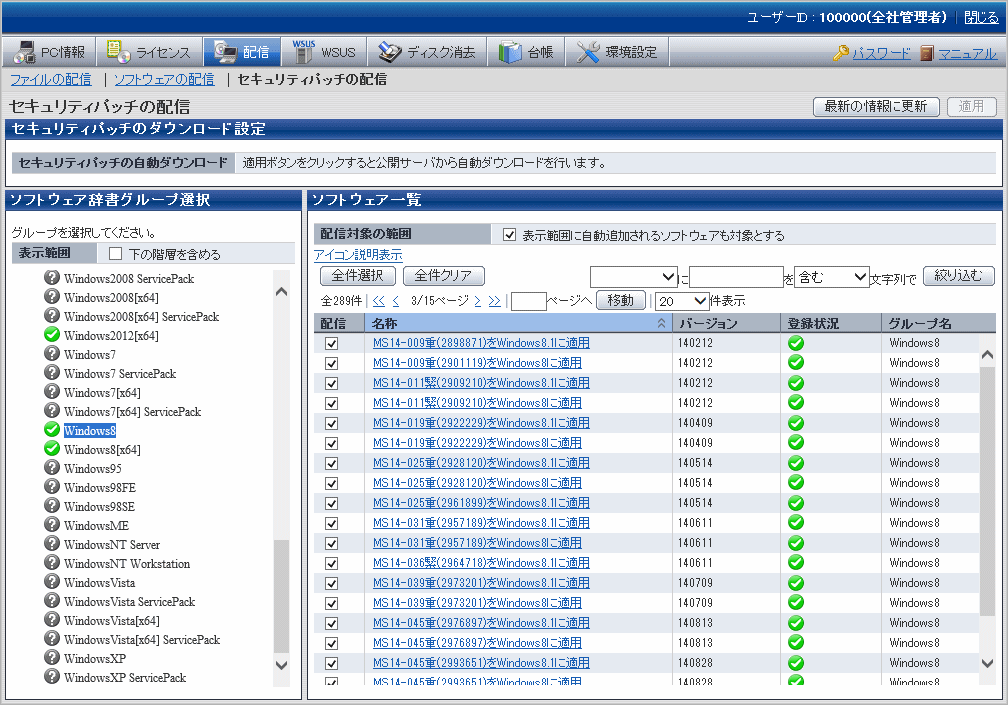Open the 20件表示 page size dropdown

[681, 301]
